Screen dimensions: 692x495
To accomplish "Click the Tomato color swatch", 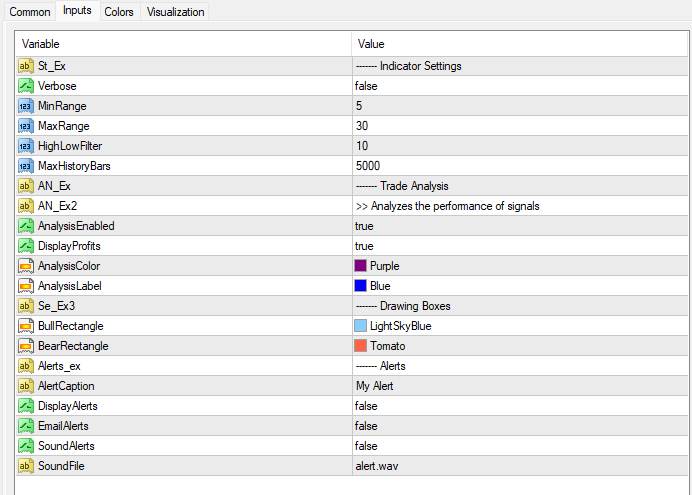I will [x=361, y=346].
